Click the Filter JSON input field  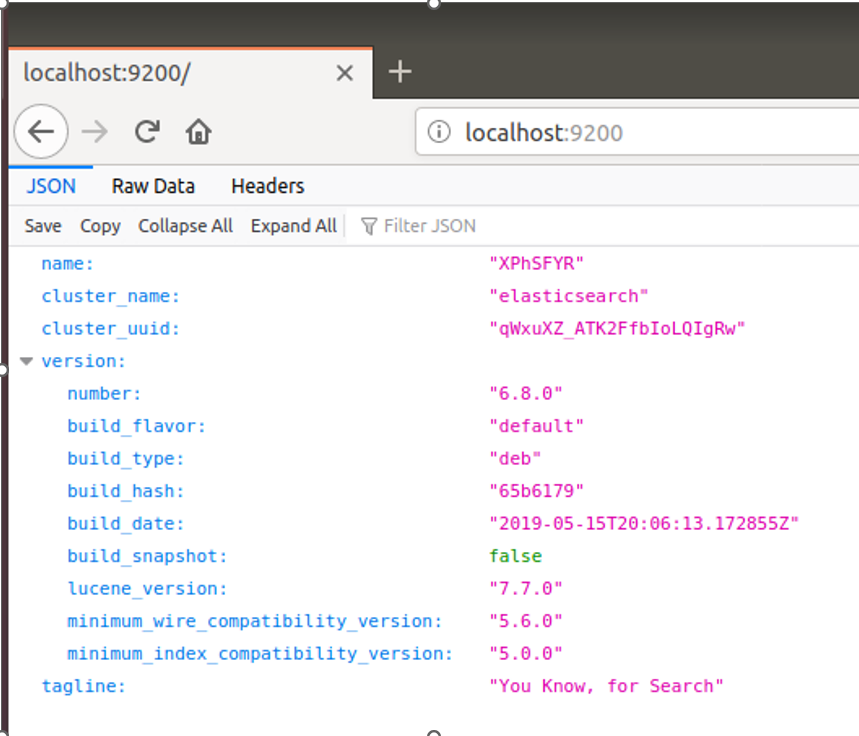[x=430, y=225]
